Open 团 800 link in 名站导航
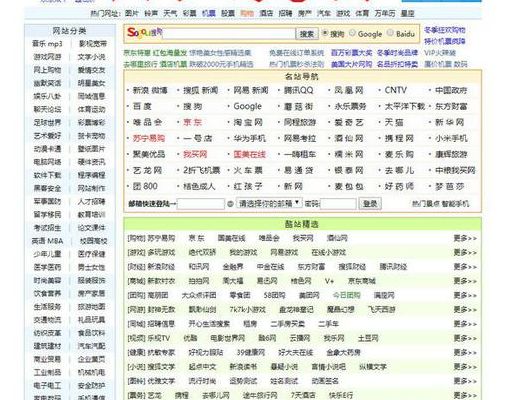The width and height of the screenshot is (508, 400). (145, 186)
